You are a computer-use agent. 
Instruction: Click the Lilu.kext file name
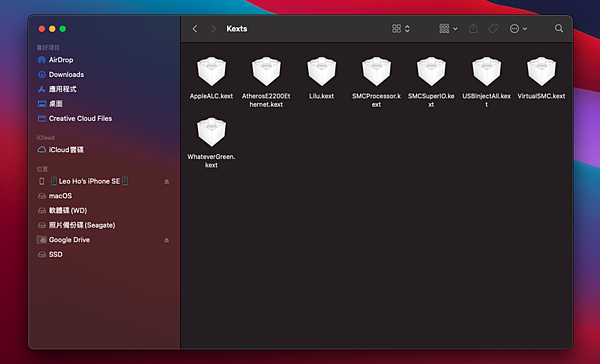pos(321,96)
